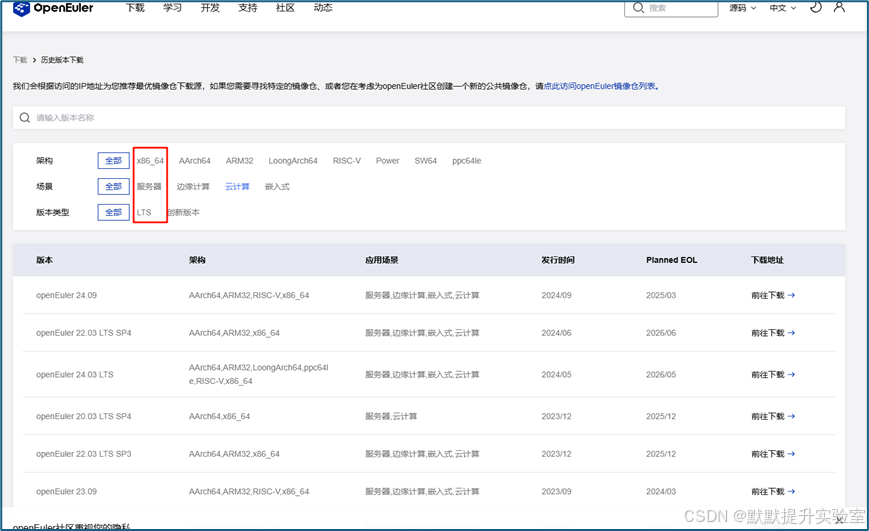This screenshot has height=531, width=869.
Task: Click the 历史版本下载 breadcrumb text
Action: [x=62, y=60]
